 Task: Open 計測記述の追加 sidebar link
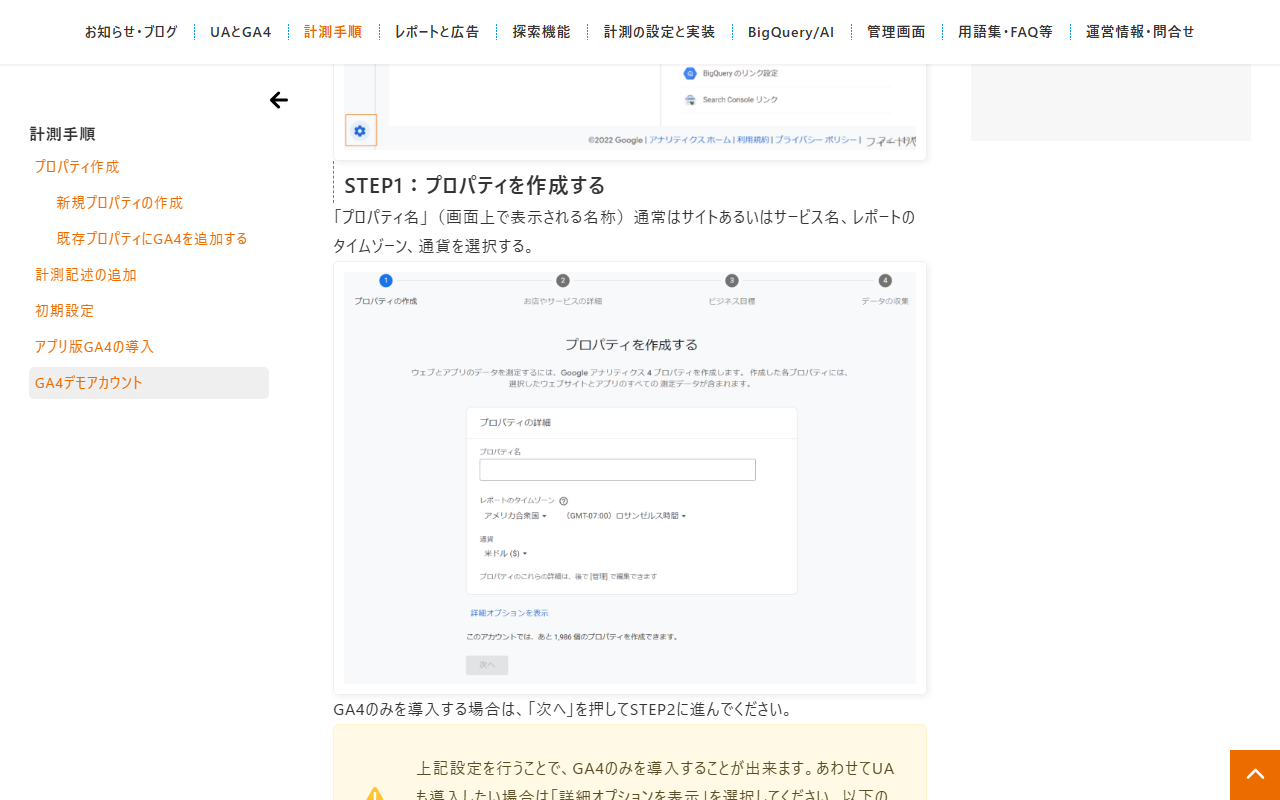coord(86,274)
